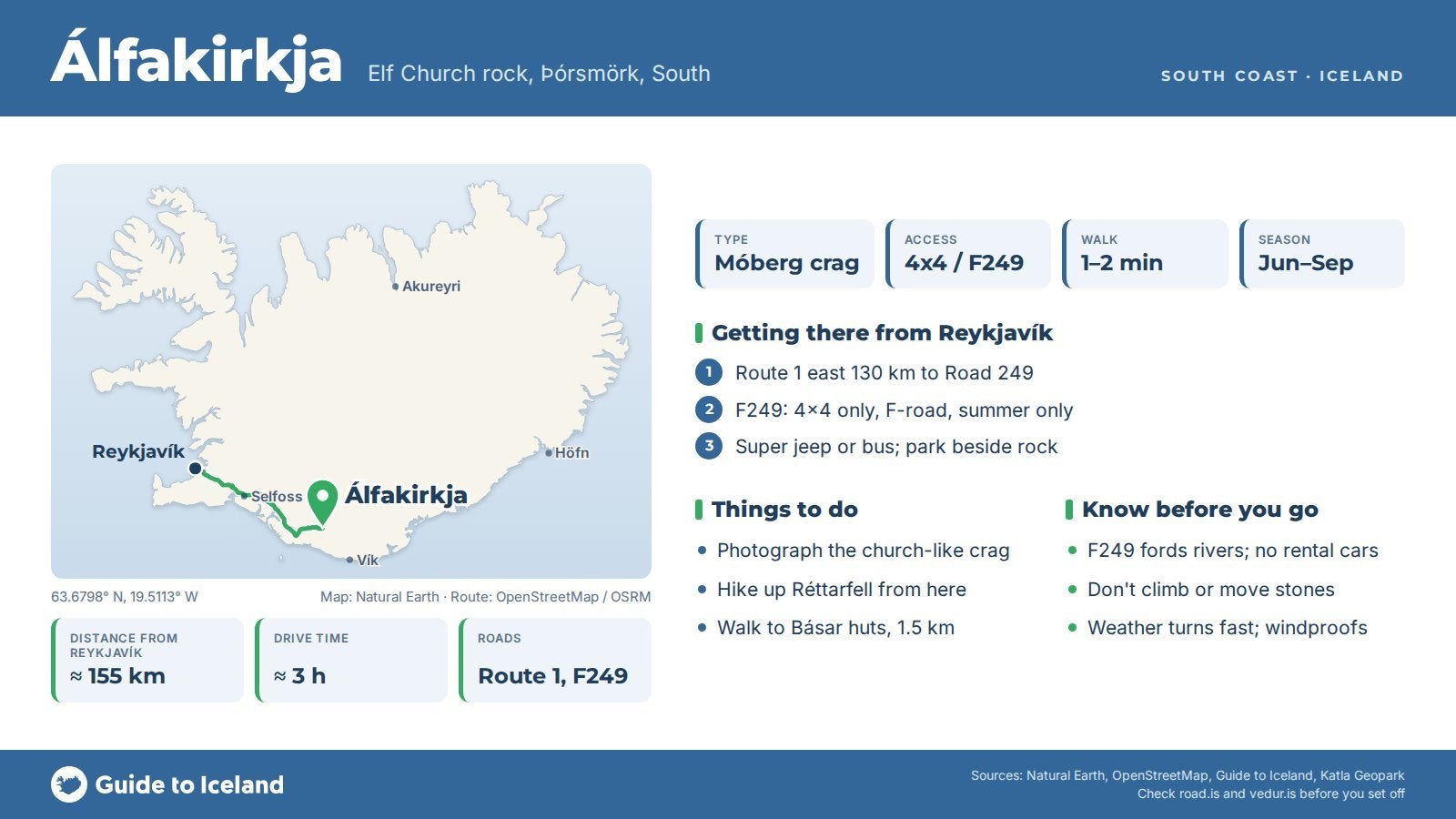Image resolution: width=1456 pixels, height=819 pixels.
Task: Click the Things to do heading
Action: pos(784,510)
